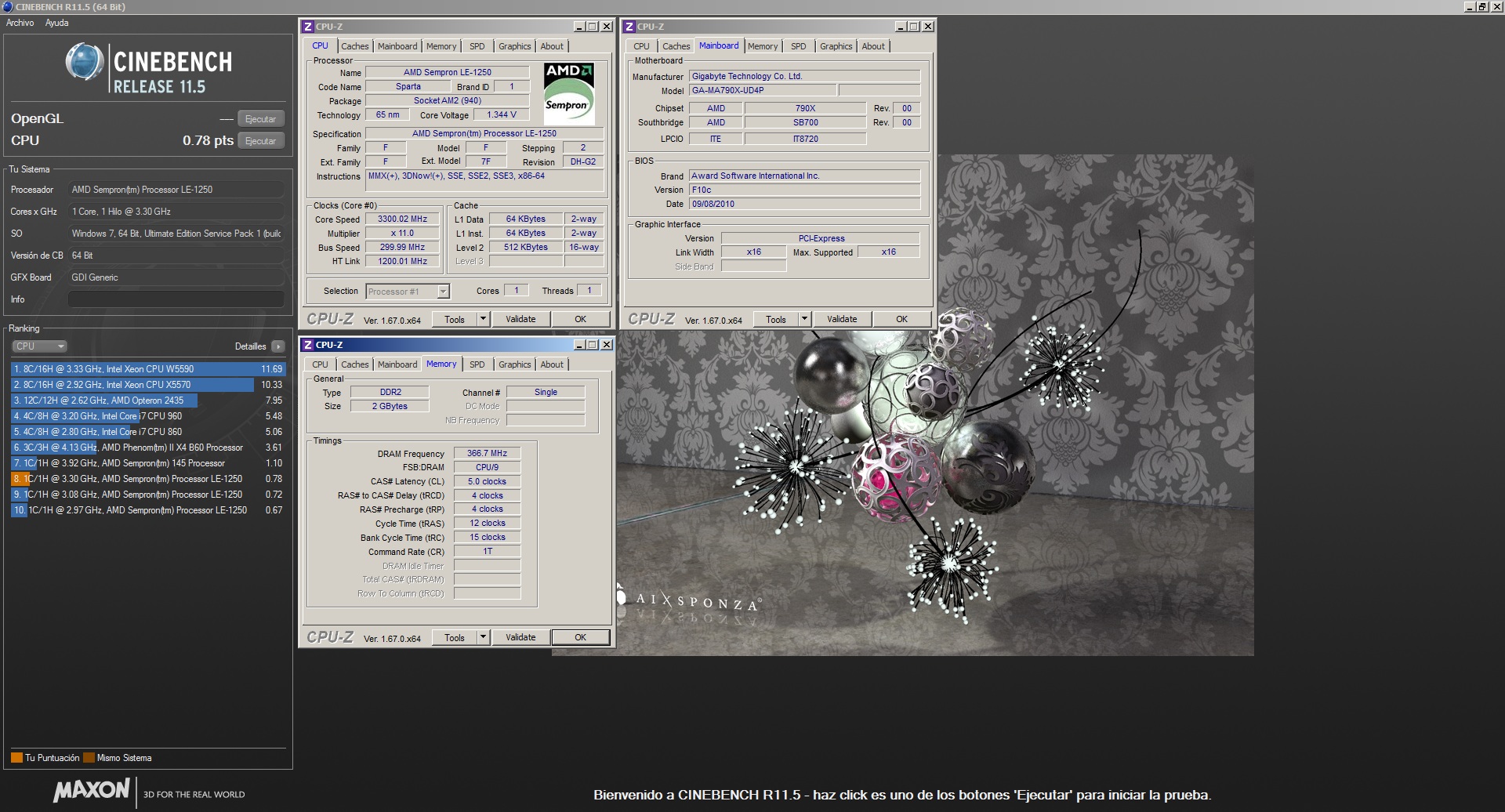Select ranking row Sempron LE-1250 at 3.30 GHz
This screenshot has width=1505, height=812.
point(147,479)
